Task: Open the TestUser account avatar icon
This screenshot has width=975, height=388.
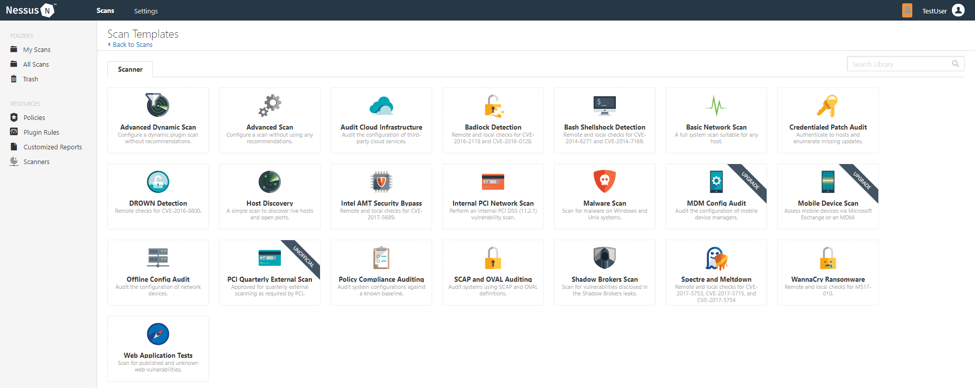Action: tap(958, 11)
